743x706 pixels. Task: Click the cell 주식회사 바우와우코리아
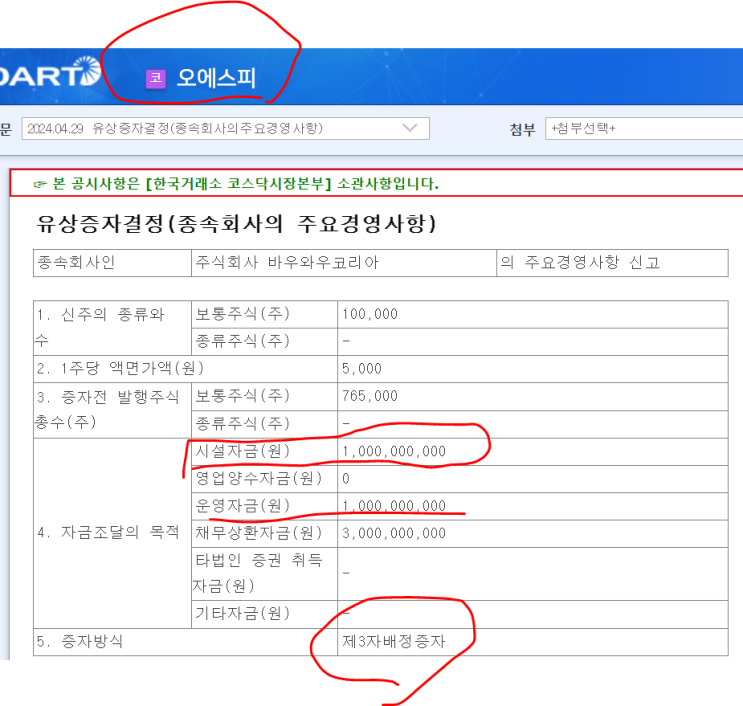tap(344, 262)
